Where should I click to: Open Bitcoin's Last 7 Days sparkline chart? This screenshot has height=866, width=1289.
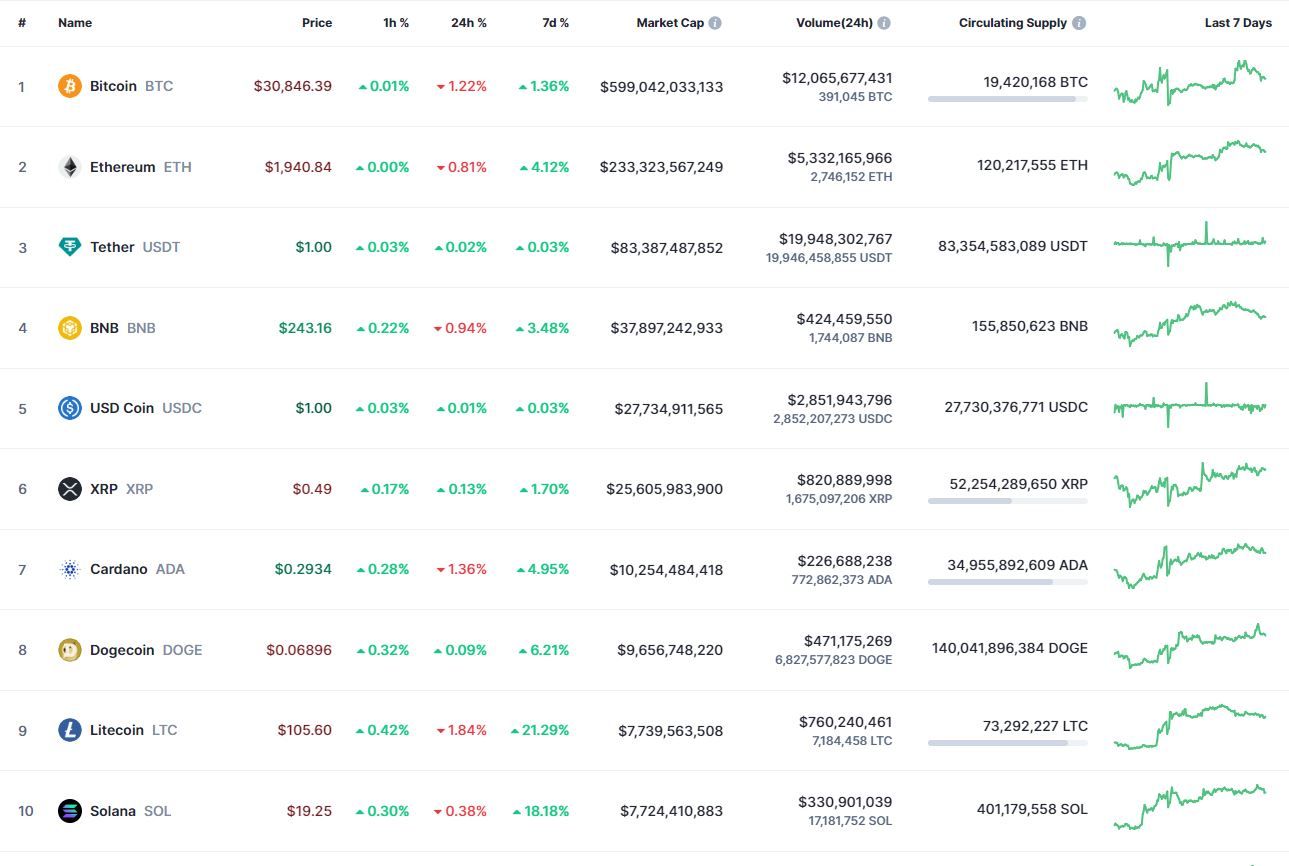click(x=1190, y=83)
